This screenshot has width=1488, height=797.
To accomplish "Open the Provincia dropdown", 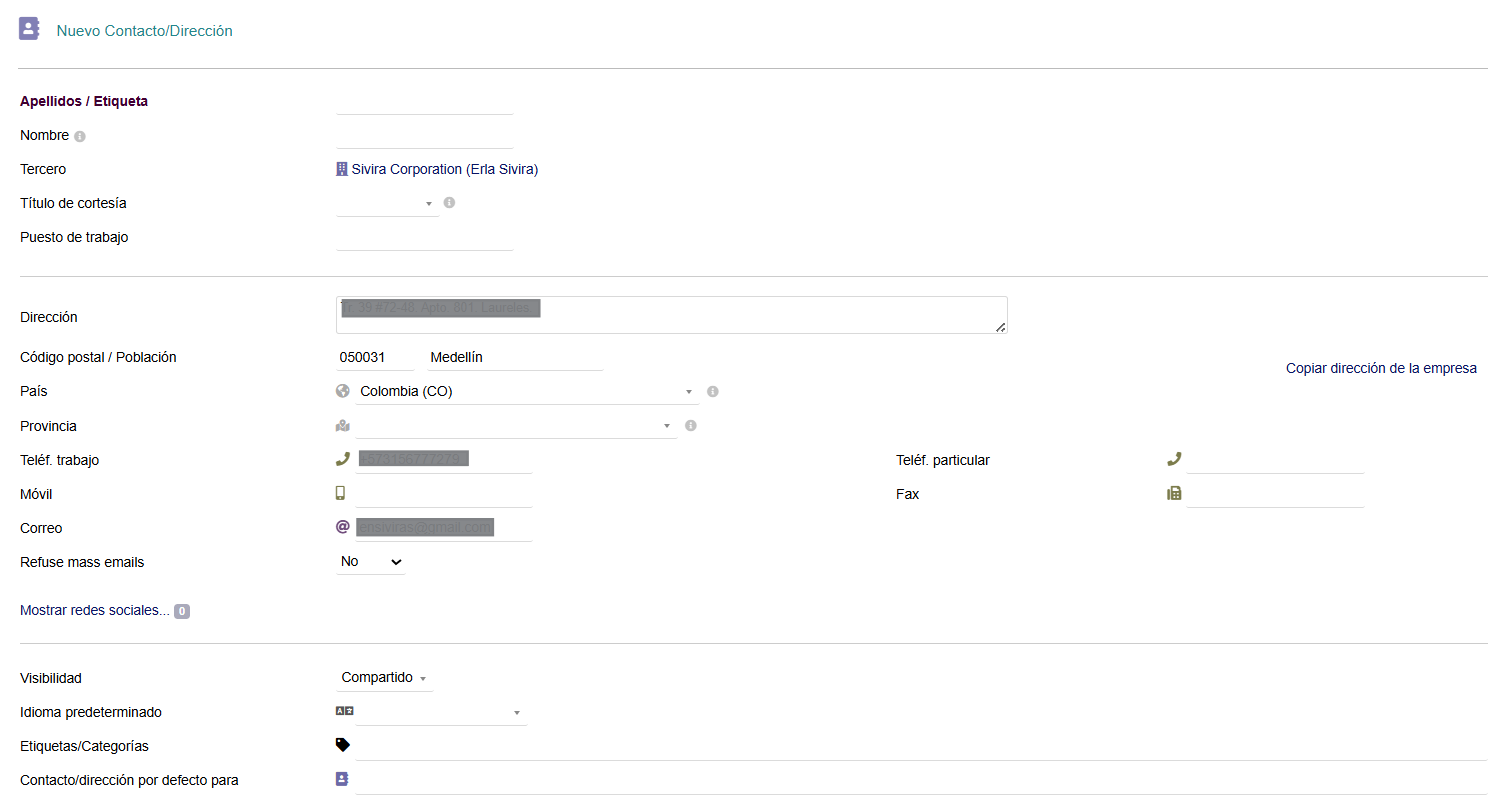I will click(x=515, y=426).
